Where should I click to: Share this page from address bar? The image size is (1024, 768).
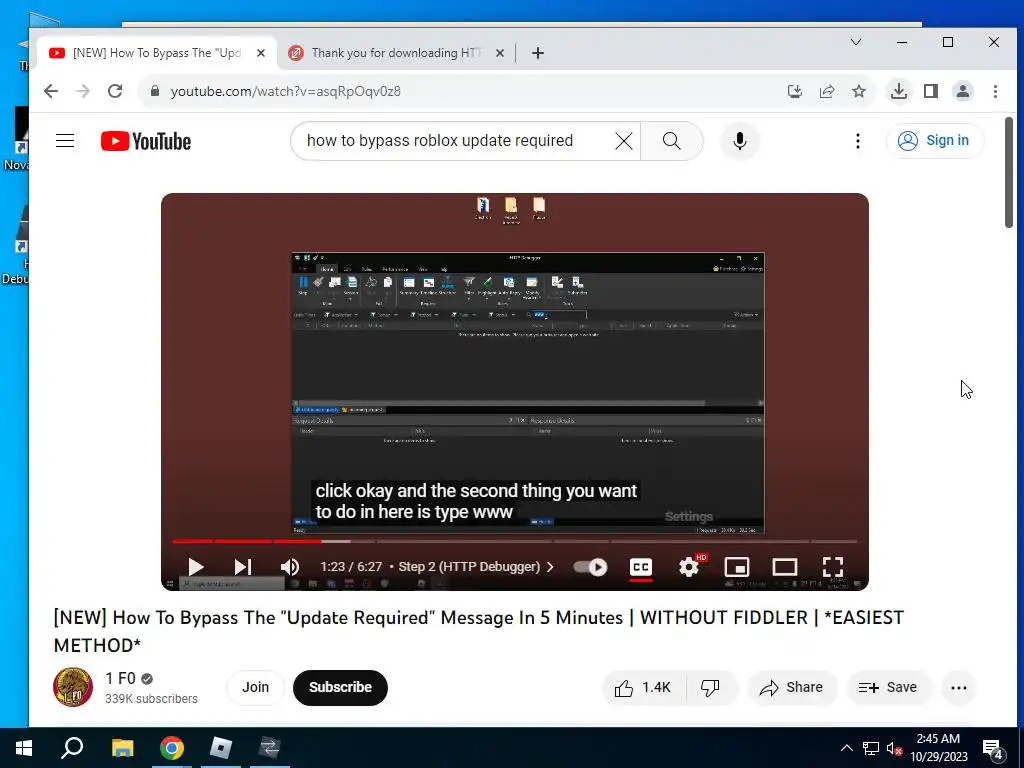(827, 91)
